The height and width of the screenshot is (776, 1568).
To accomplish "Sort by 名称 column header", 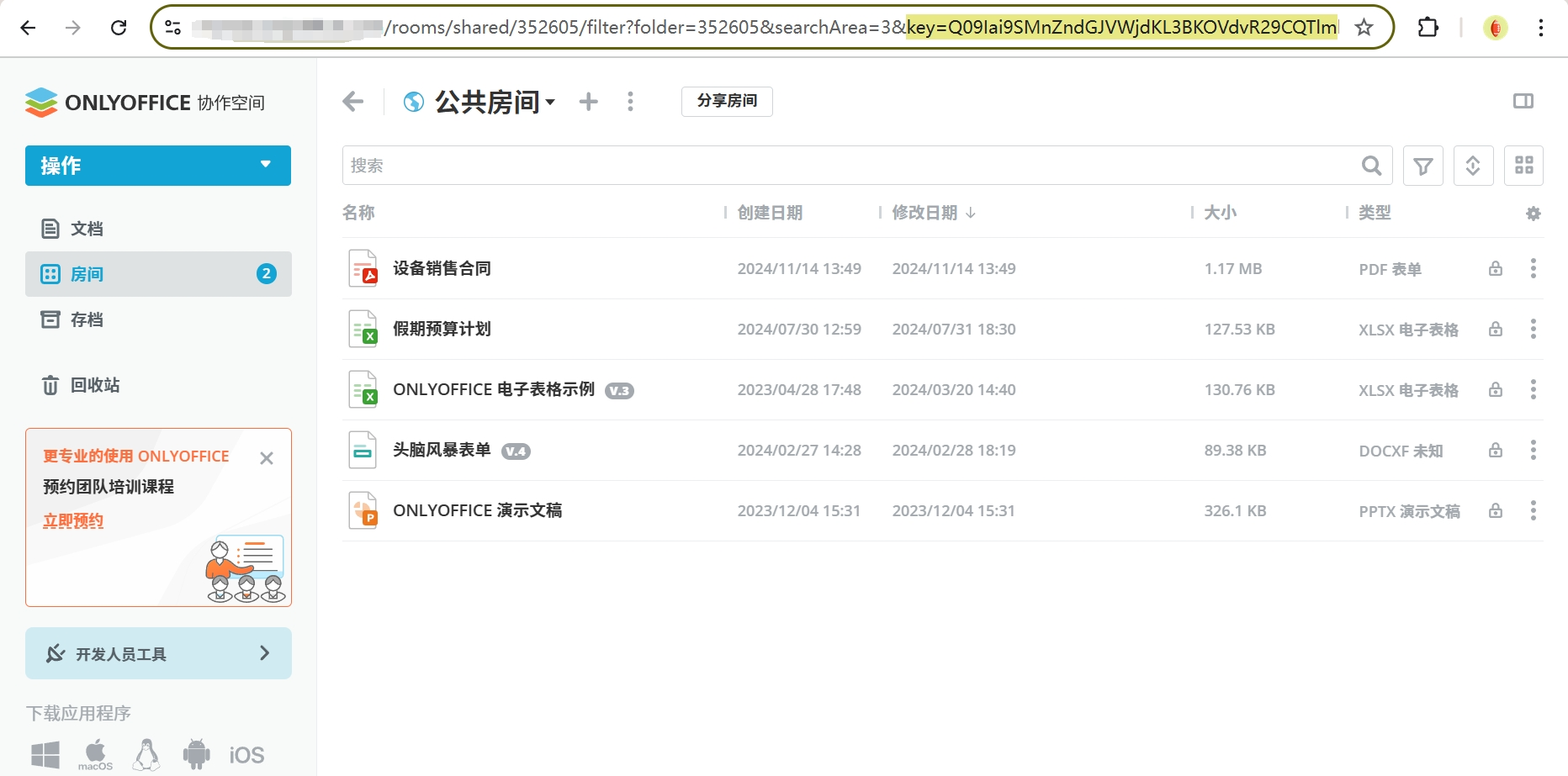I will tap(358, 213).
